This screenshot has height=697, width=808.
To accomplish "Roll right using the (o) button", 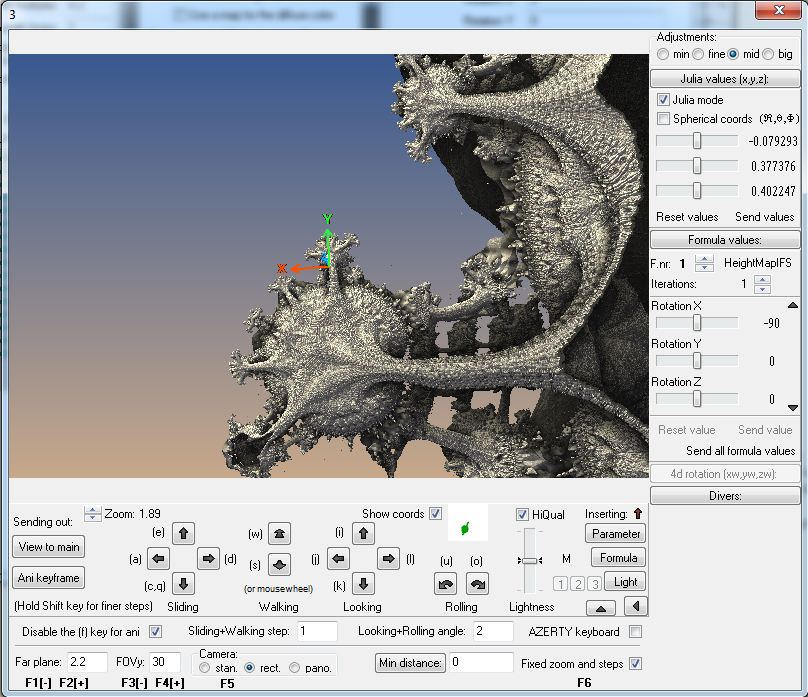I will tap(478, 584).
